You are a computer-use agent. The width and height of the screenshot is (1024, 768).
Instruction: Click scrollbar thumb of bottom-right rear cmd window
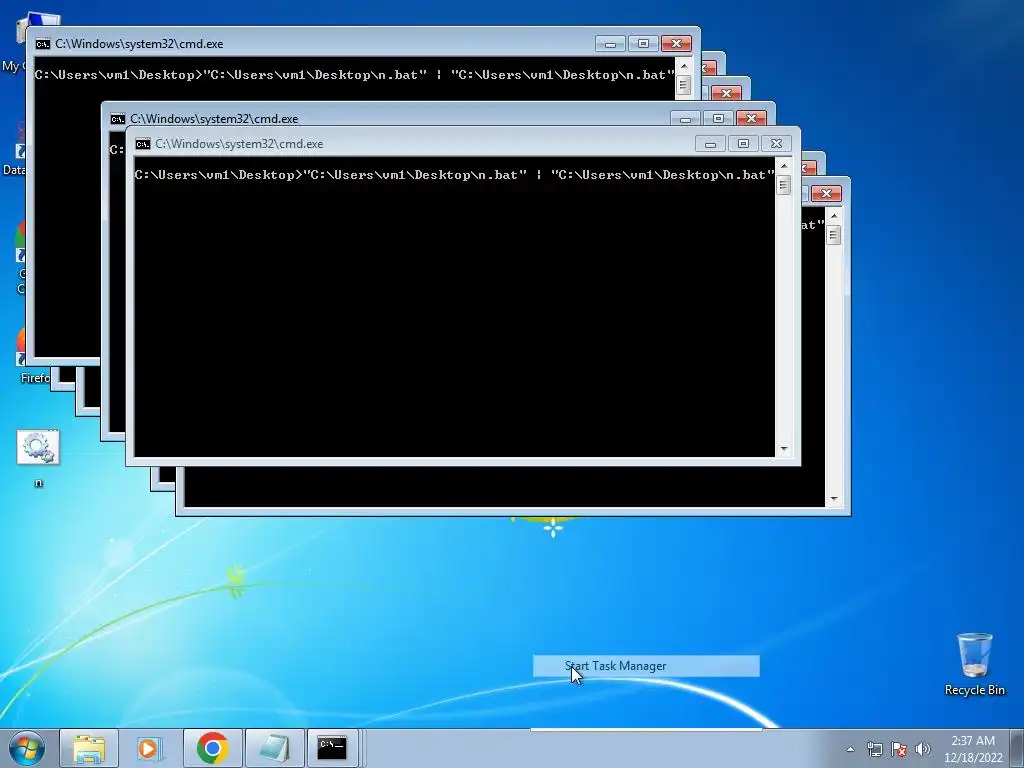pyautogui.click(x=833, y=235)
